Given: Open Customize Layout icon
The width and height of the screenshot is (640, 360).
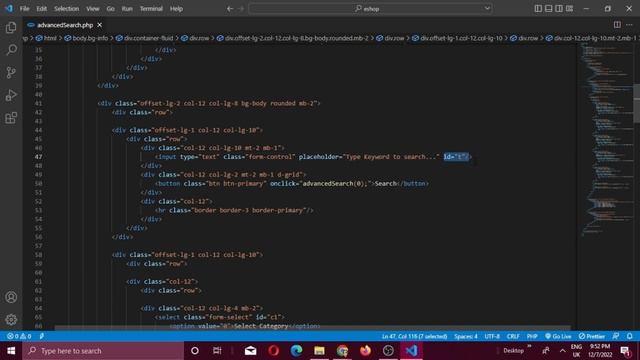Looking at the screenshot, I should click(569, 9).
